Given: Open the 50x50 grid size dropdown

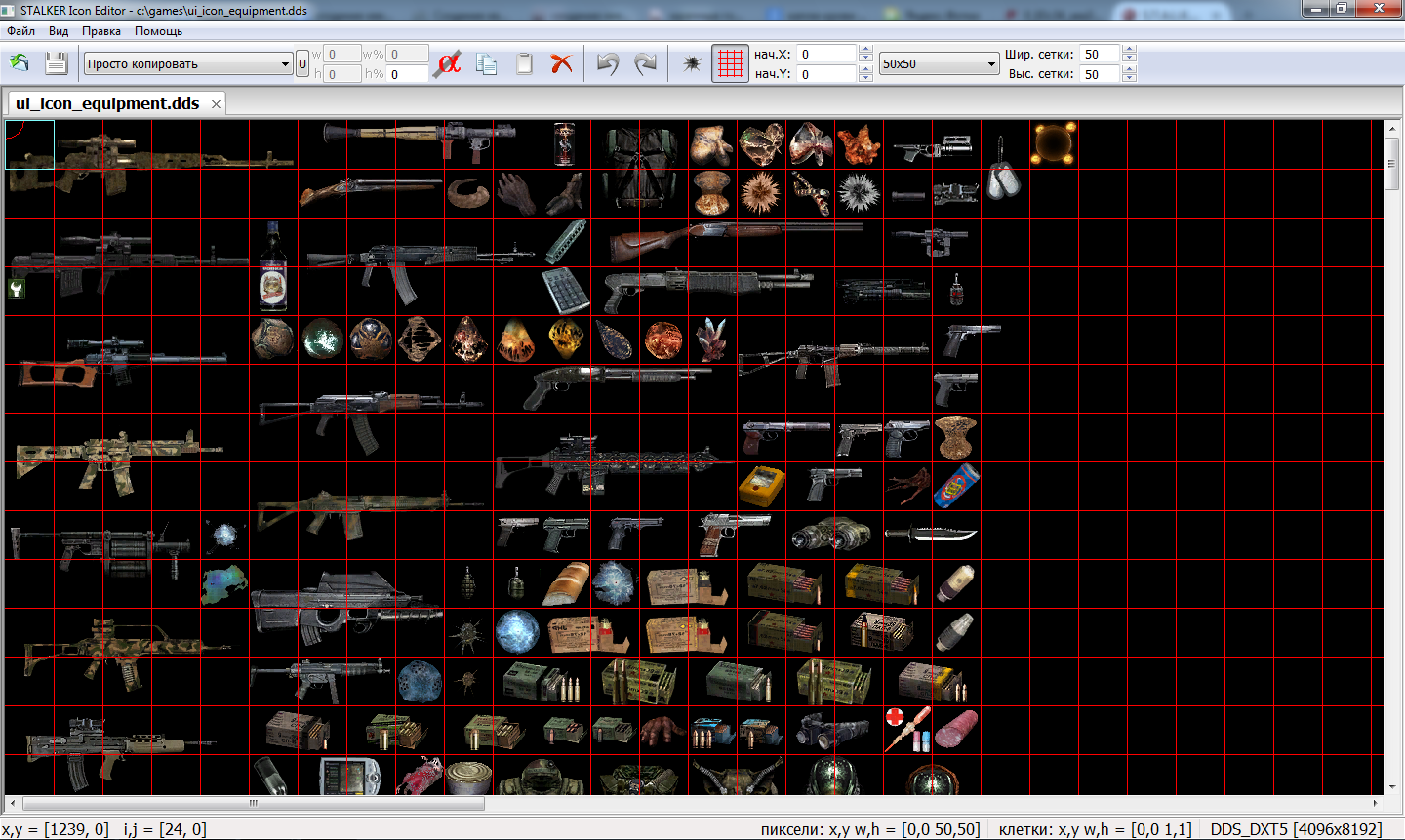Looking at the screenshot, I should [x=939, y=63].
